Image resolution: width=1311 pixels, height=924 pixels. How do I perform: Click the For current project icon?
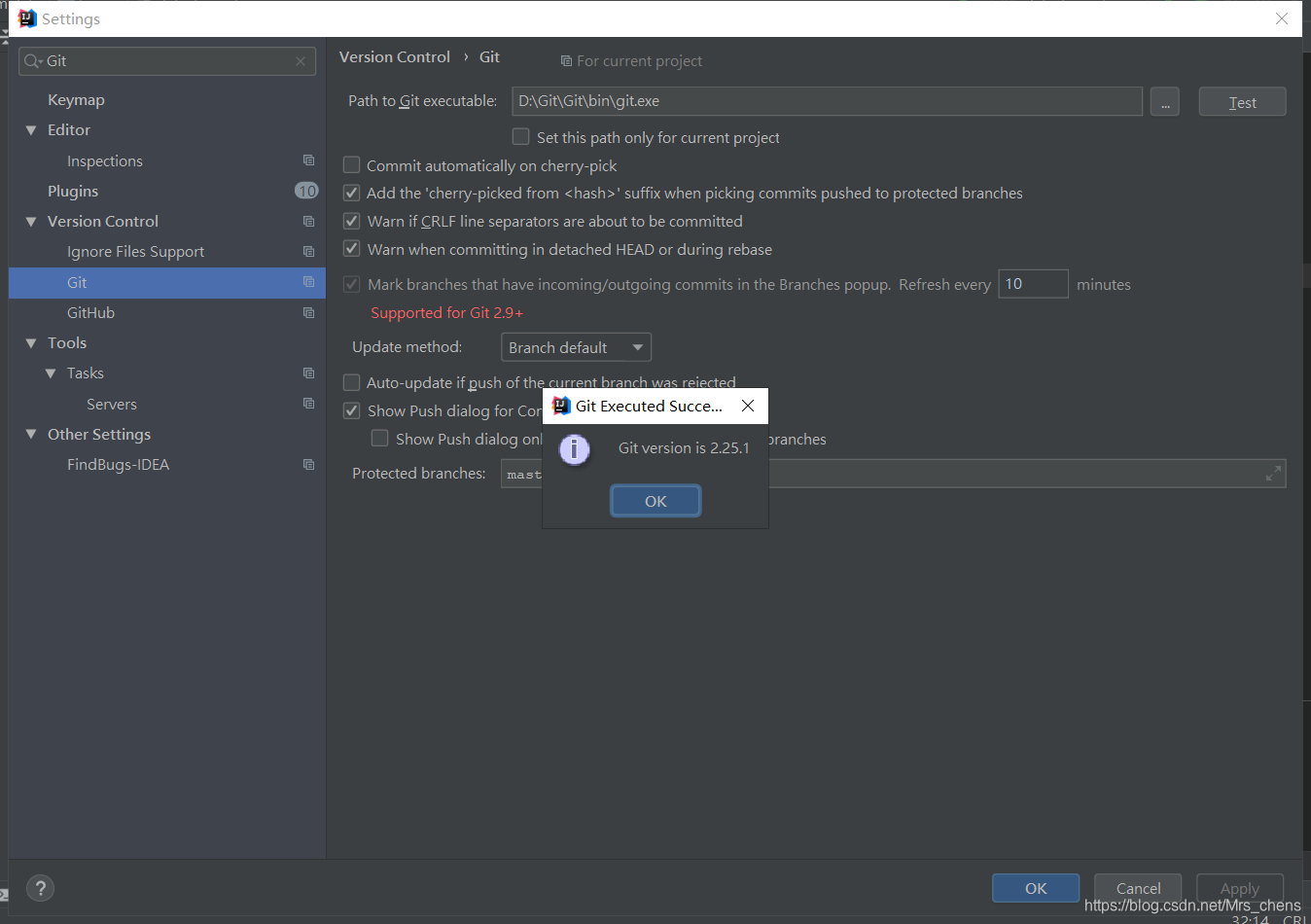point(566,61)
